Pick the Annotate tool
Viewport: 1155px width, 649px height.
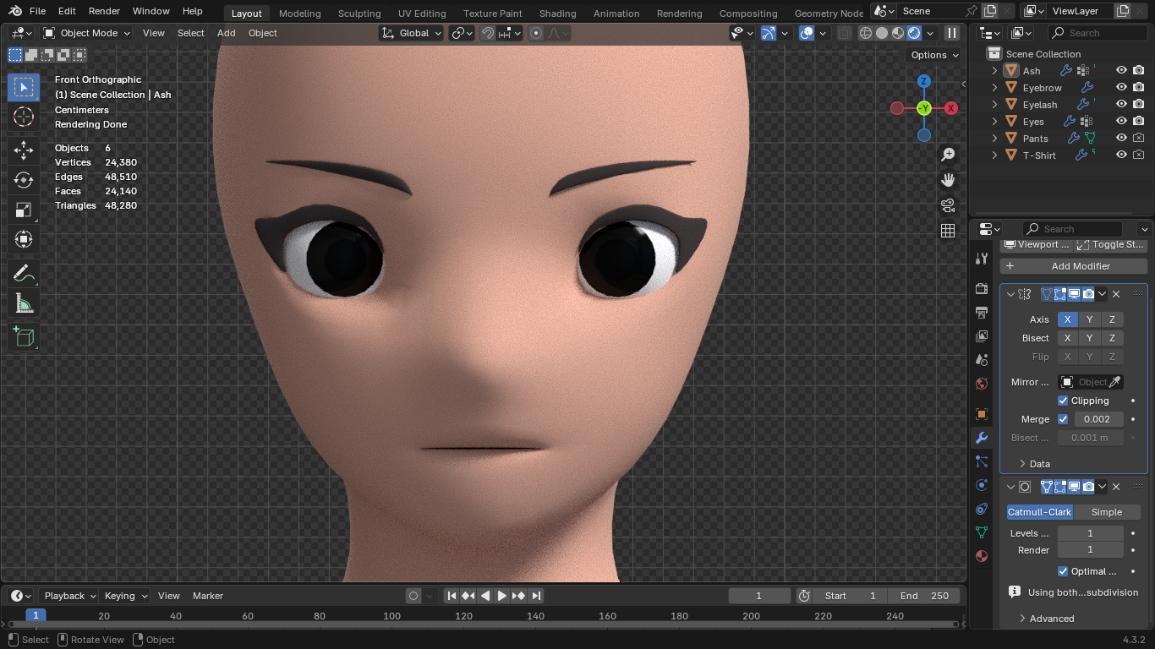[24, 273]
